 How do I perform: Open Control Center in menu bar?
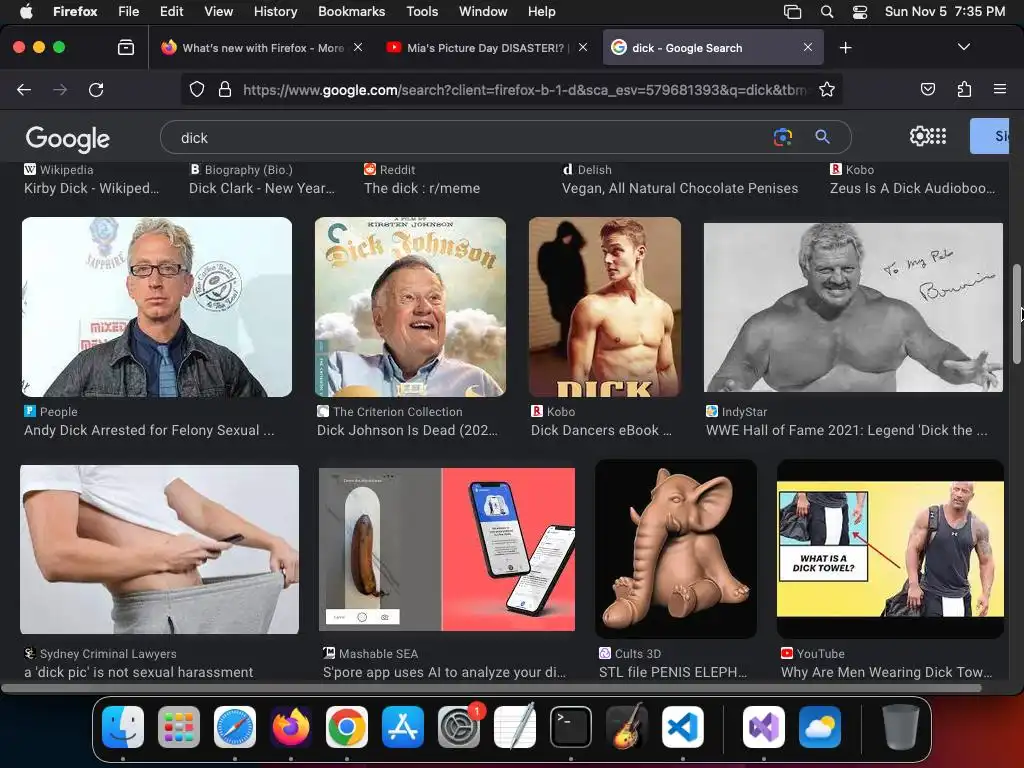tap(860, 11)
